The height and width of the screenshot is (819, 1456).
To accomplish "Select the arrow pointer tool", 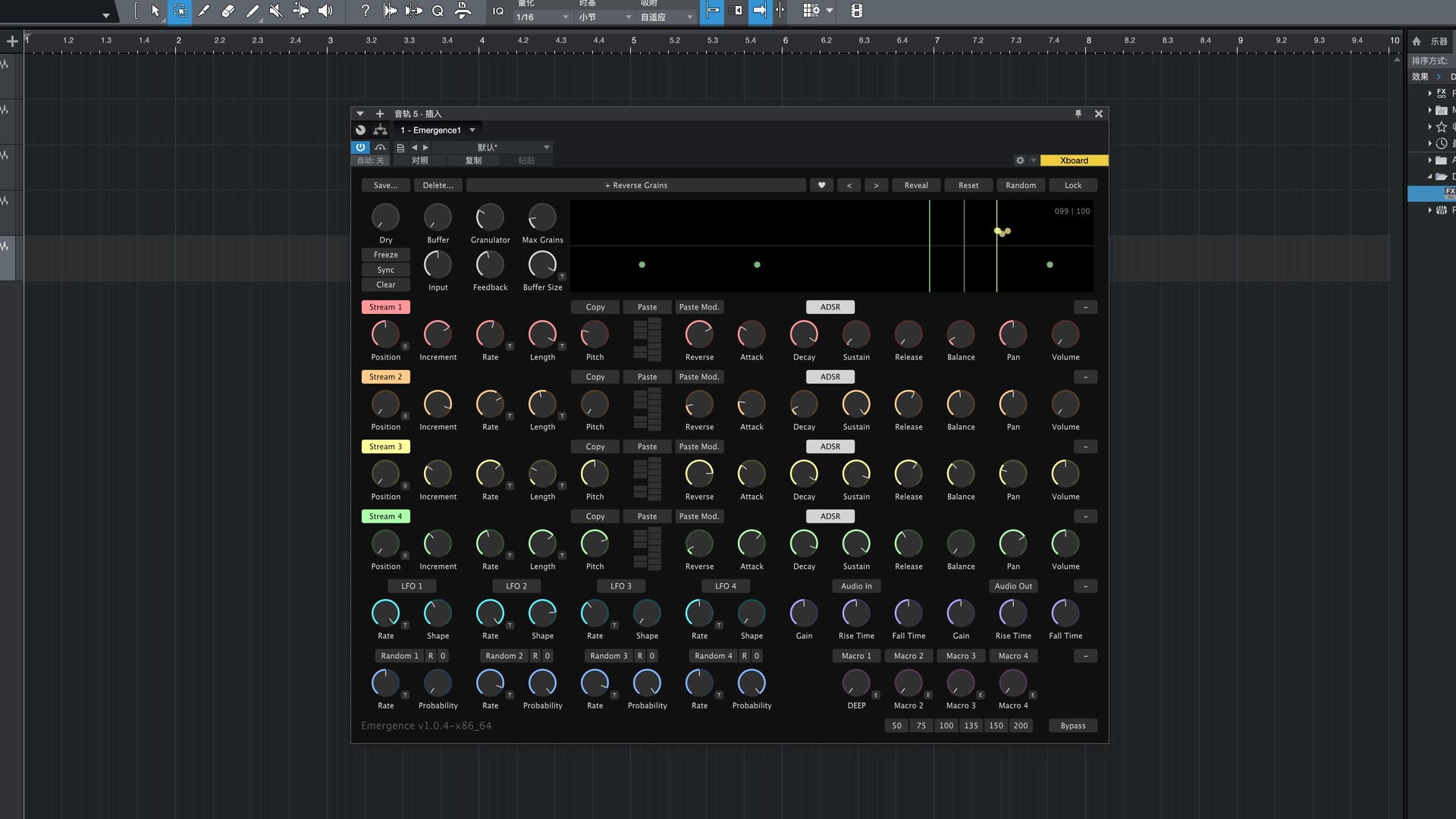I will point(155,11).
